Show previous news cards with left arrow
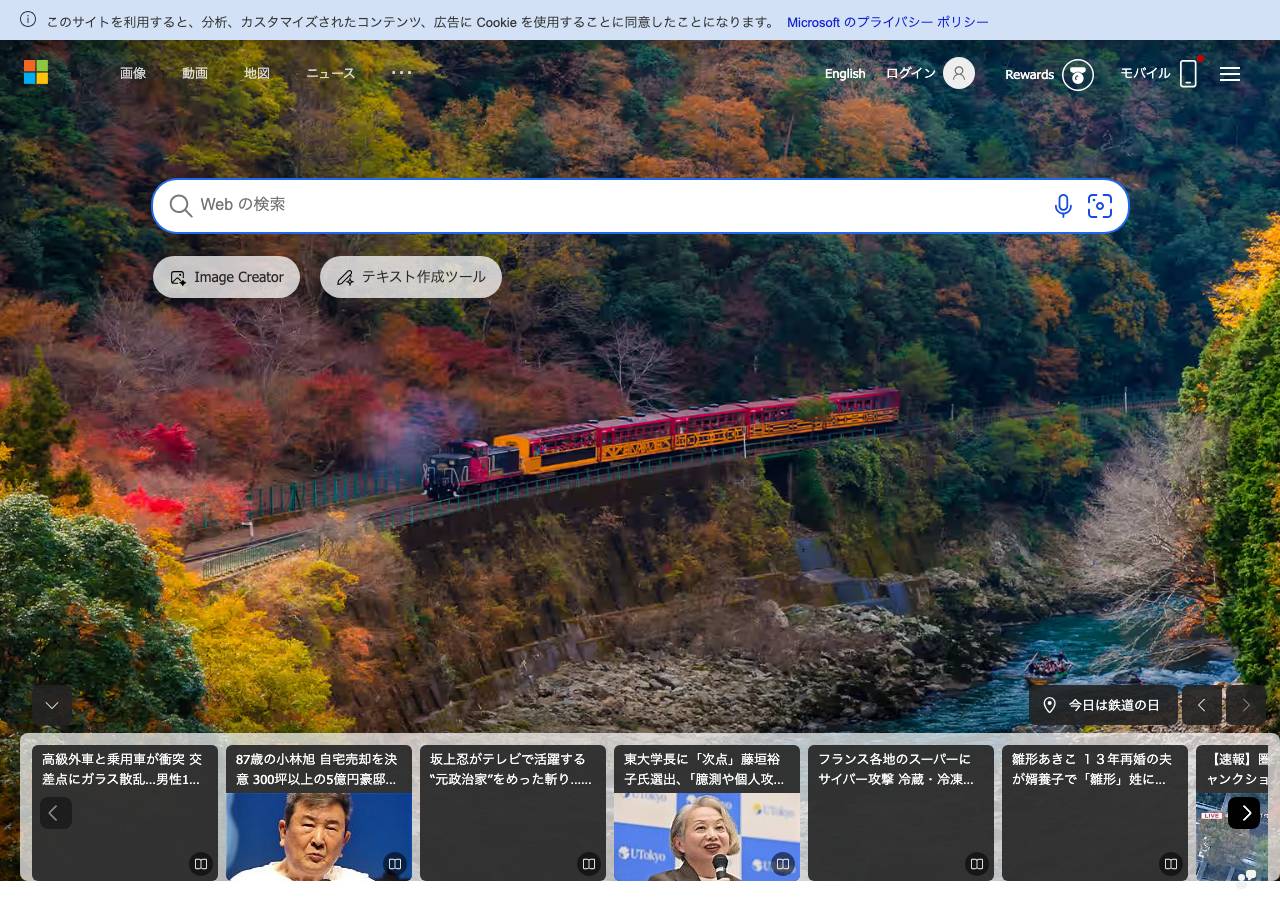Viewport: 1280px width, 900px height. click(x=56, y=813)
